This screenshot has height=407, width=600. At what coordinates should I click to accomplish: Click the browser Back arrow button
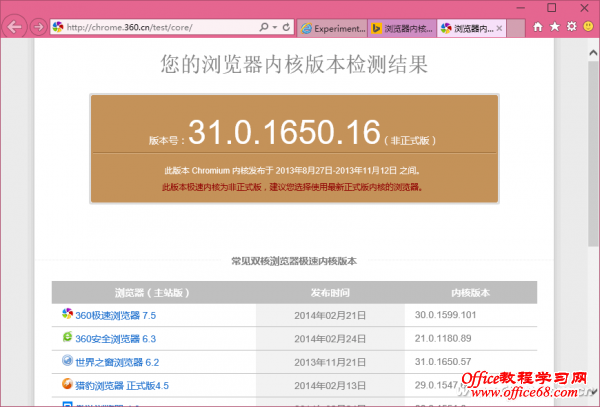[15, 27]
